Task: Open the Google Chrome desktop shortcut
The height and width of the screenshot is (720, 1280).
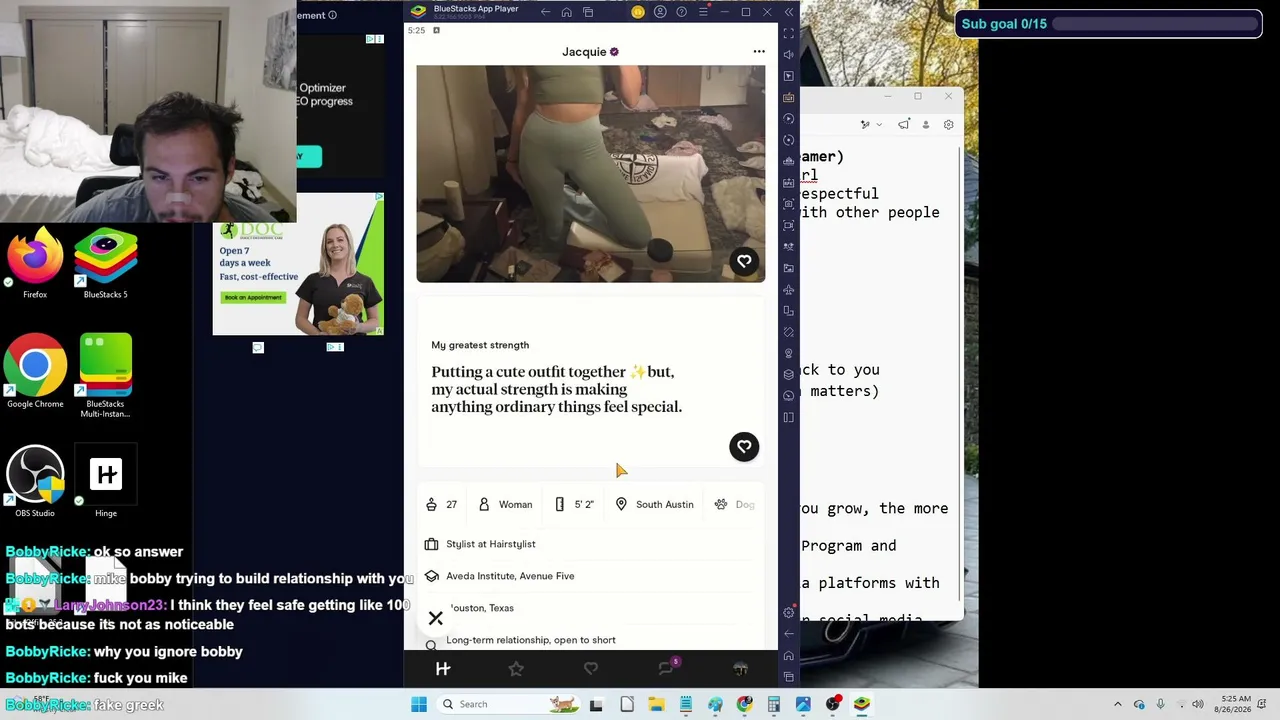Action: [35, 372]
